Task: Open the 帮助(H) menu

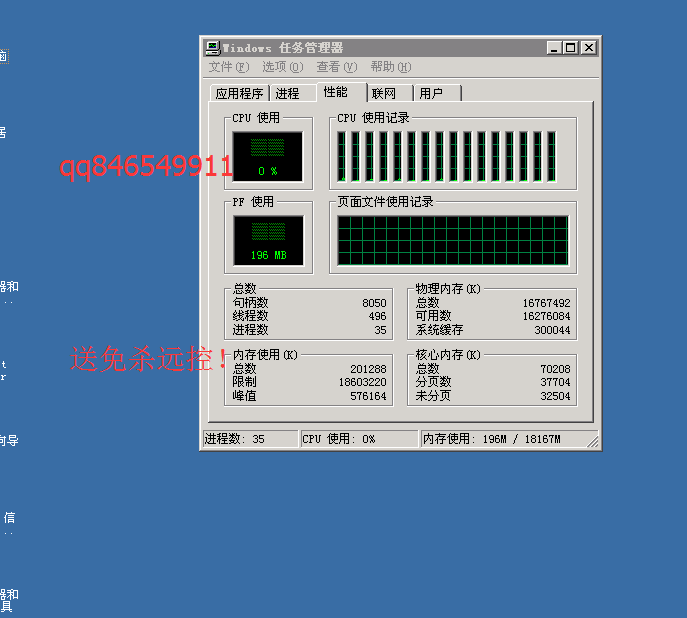Action: (x=391, y=67)
